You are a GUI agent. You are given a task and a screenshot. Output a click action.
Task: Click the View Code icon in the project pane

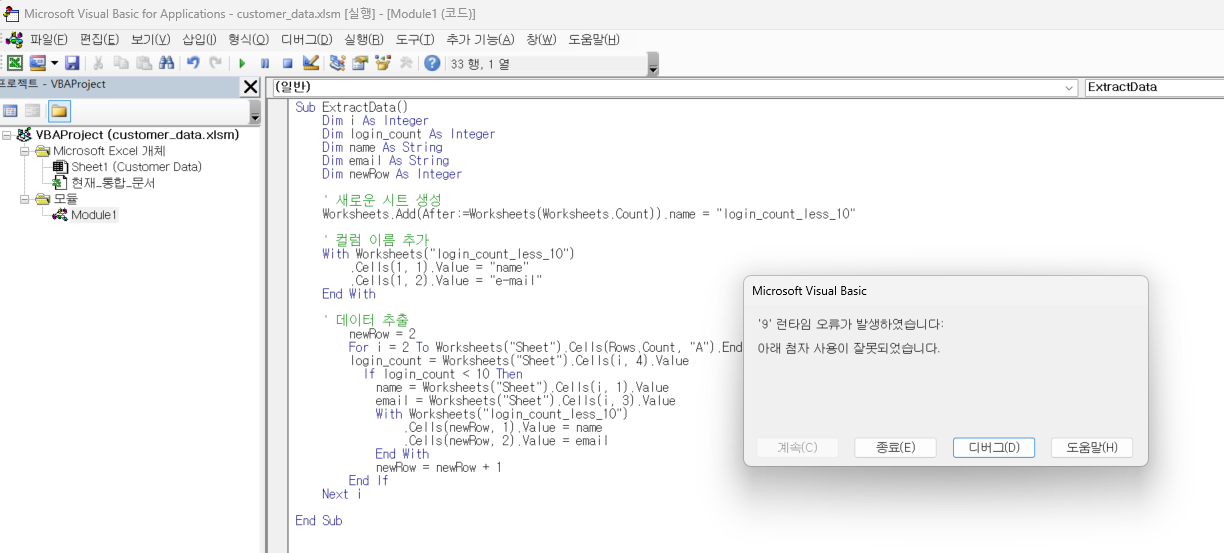pos(11,111)
